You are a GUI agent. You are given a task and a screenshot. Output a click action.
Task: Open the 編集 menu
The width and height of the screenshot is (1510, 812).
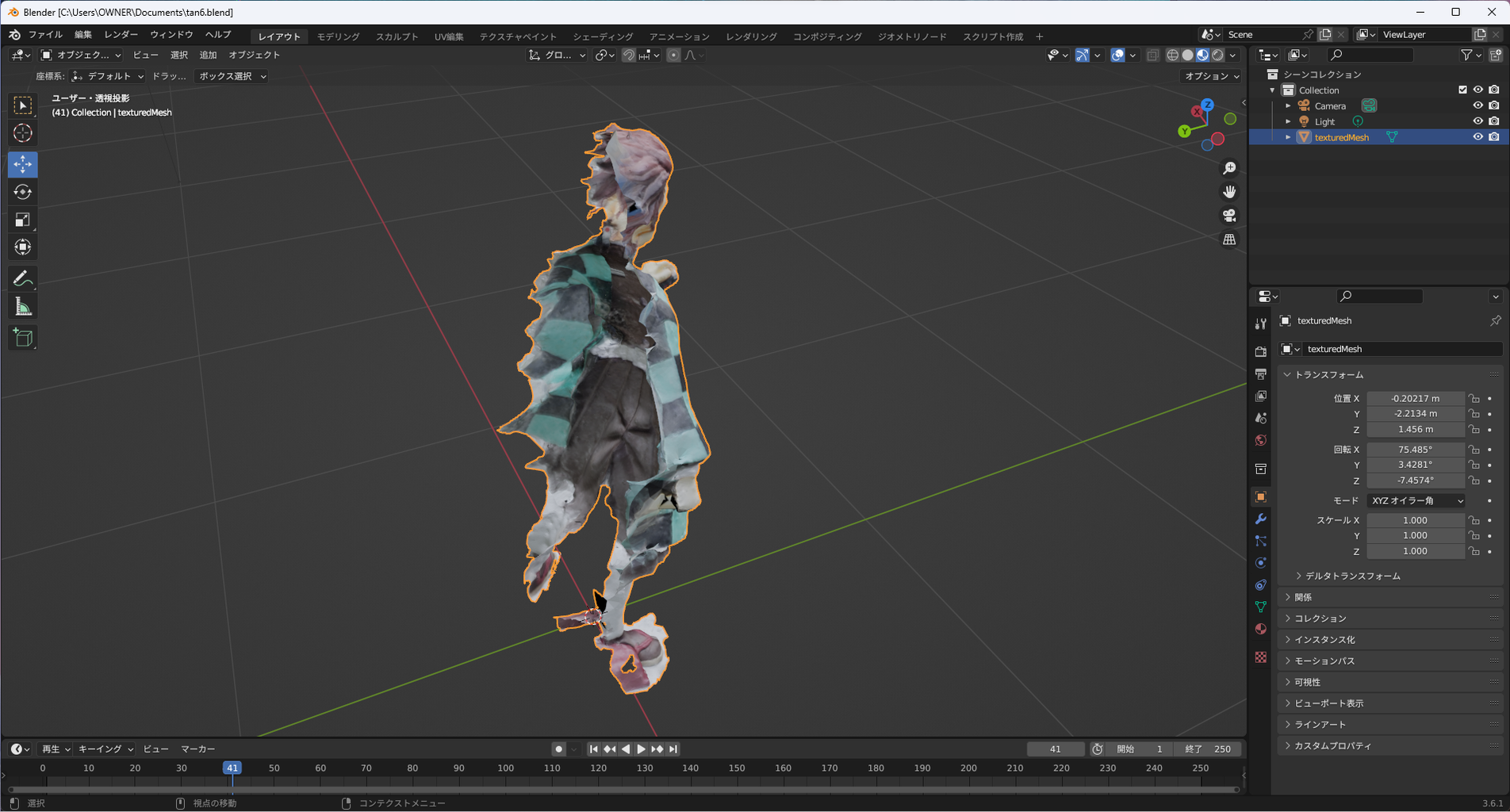83,35
